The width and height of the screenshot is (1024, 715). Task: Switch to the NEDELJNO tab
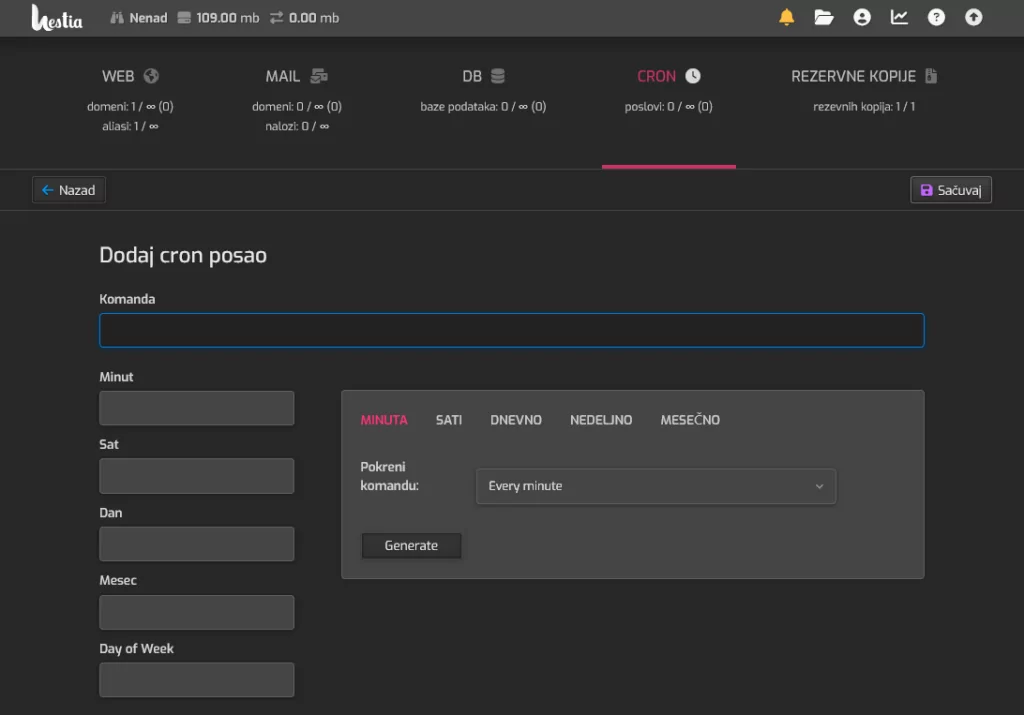click(601, 420)
